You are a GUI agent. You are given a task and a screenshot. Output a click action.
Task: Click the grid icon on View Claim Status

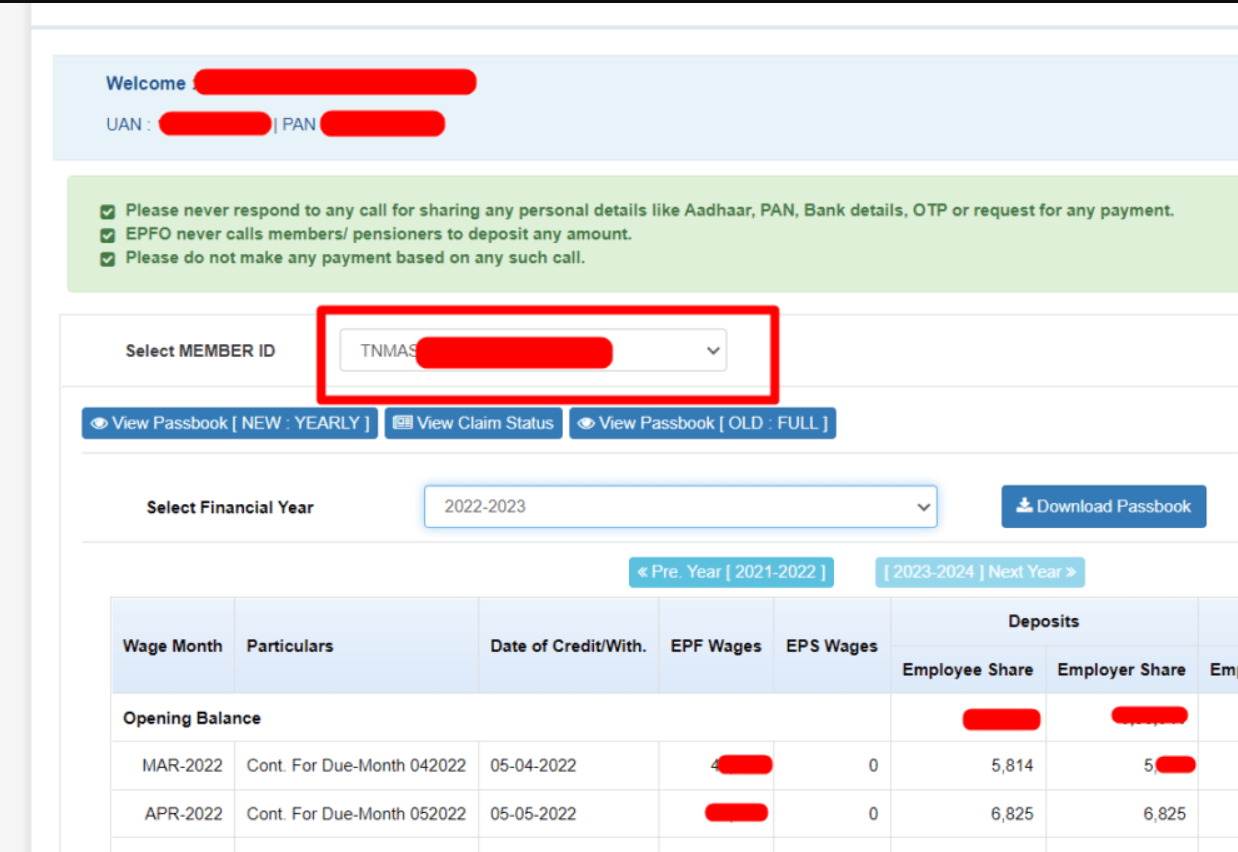pos(404,423)
